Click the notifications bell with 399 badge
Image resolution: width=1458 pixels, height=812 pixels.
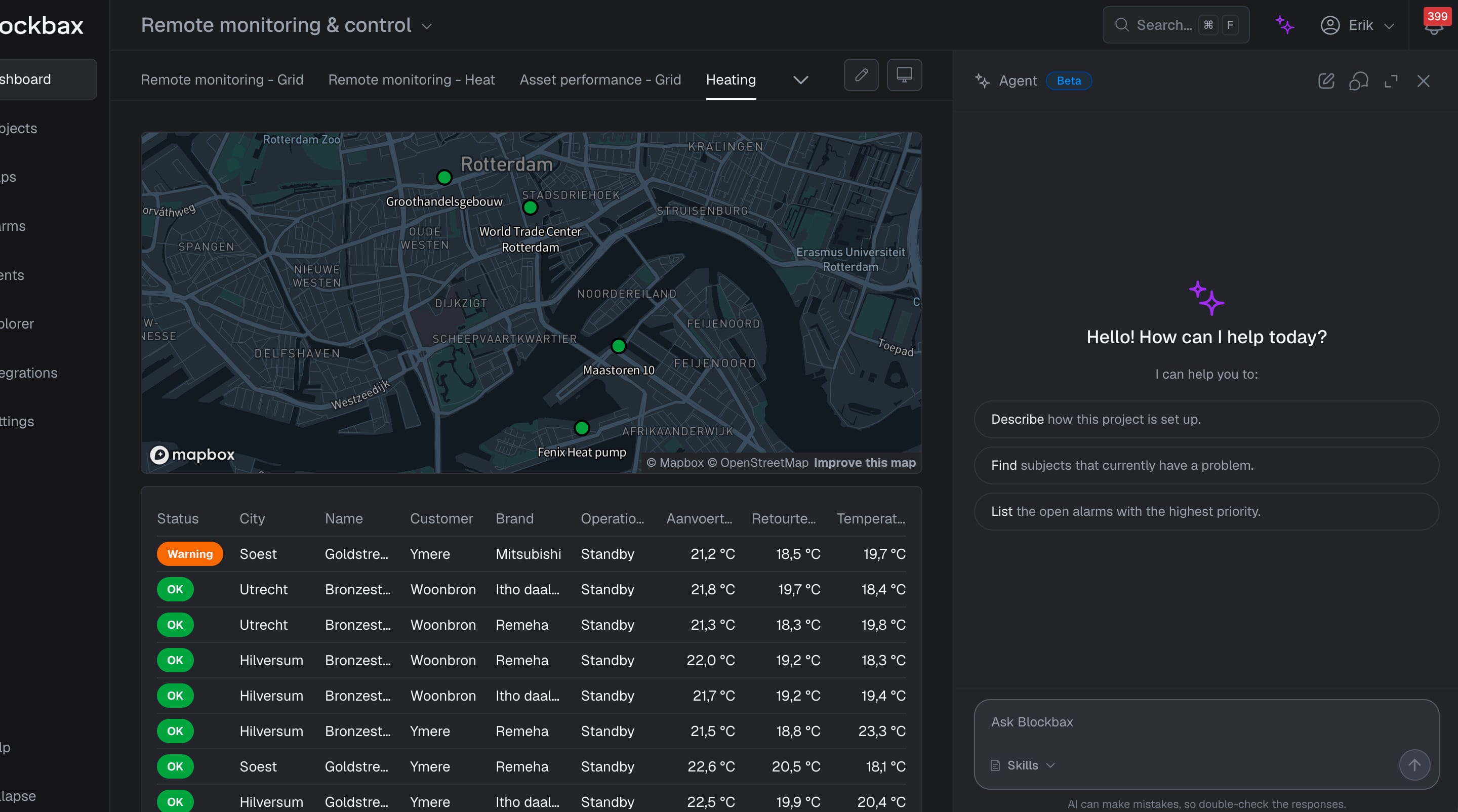point(1433,25)
